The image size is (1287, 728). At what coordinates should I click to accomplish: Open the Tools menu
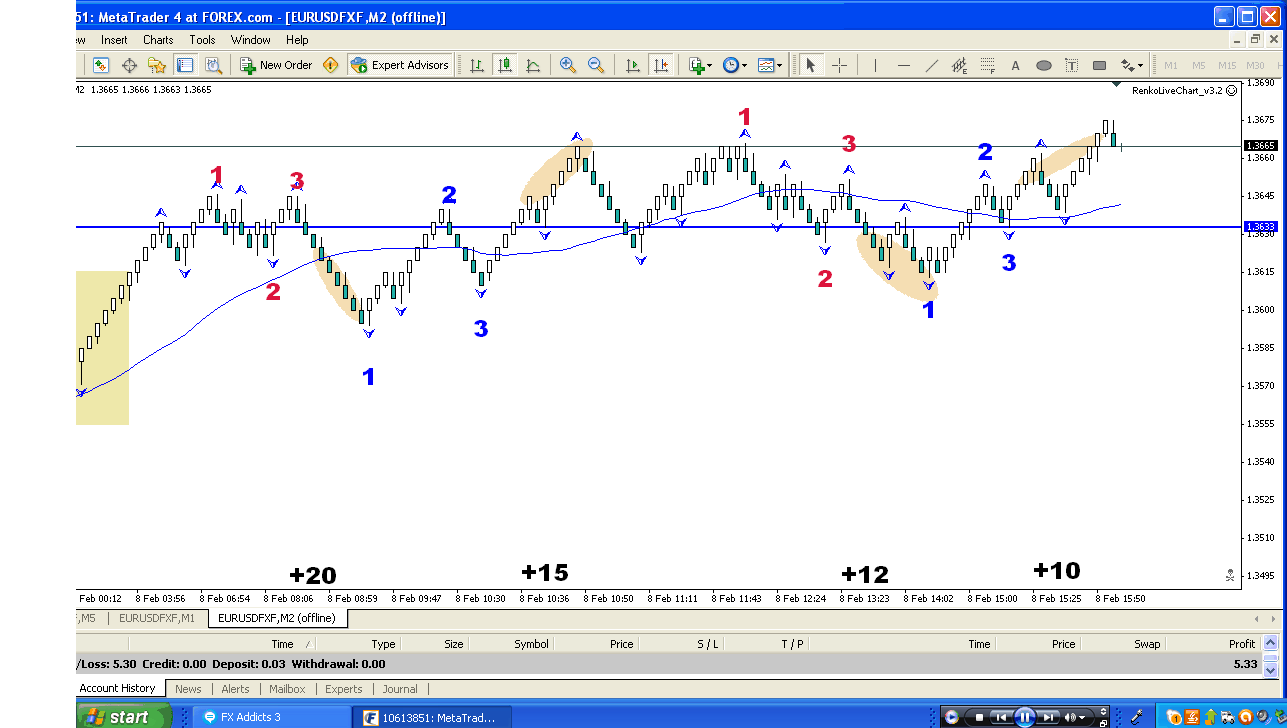pos(202,40)
